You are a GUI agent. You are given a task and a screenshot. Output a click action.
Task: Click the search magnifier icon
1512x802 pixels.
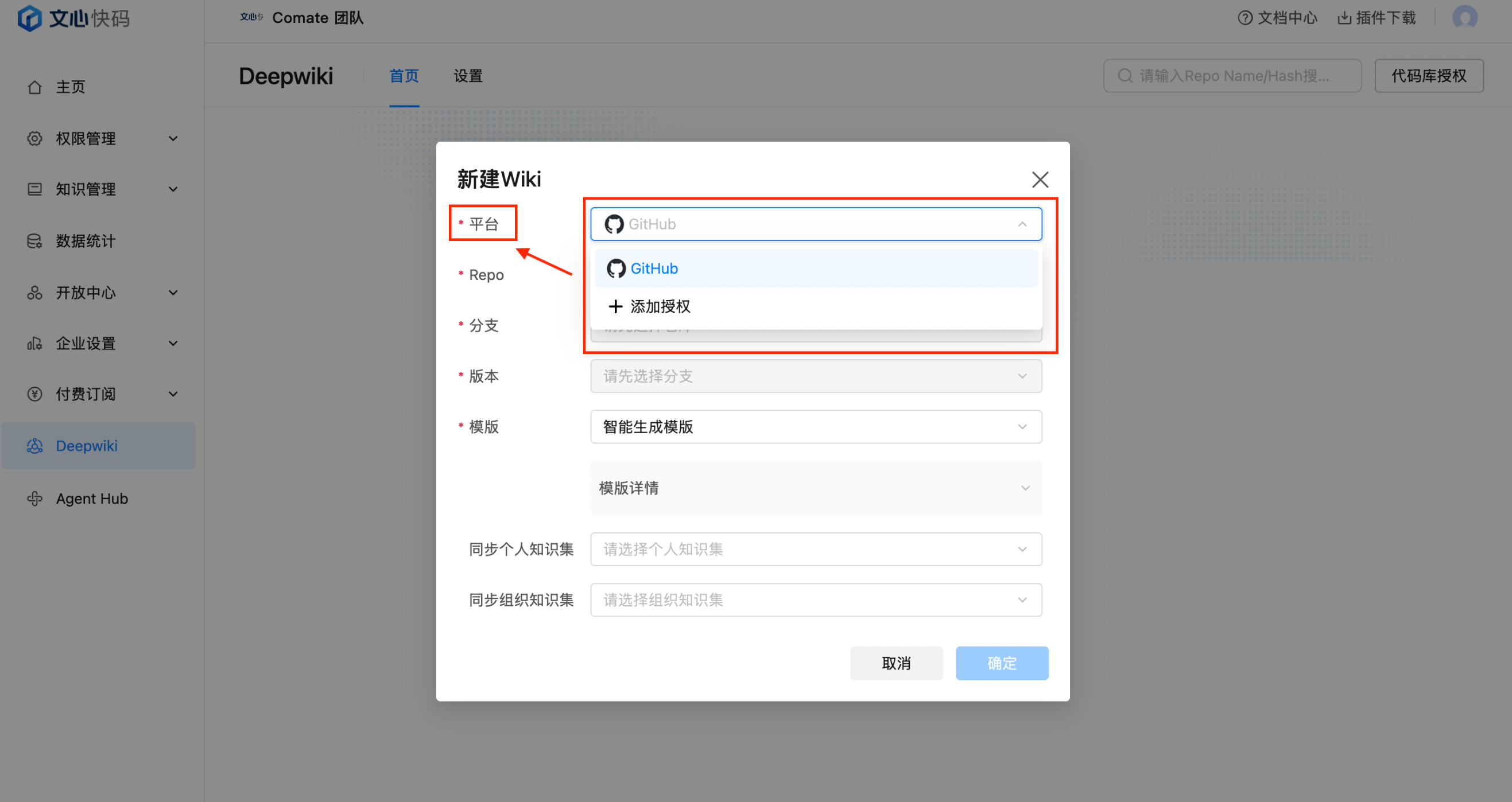(x=1125, y=76)
